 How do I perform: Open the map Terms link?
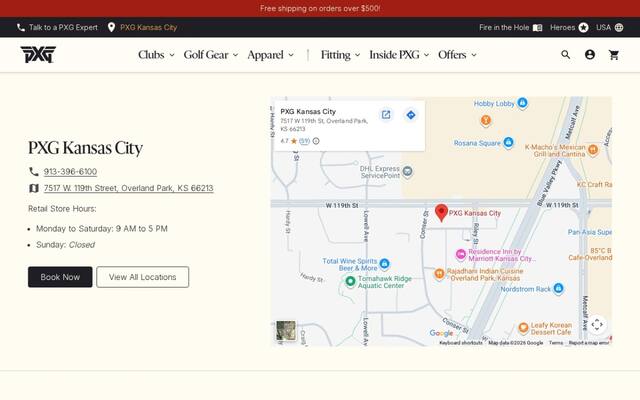(x=556, y=343)
